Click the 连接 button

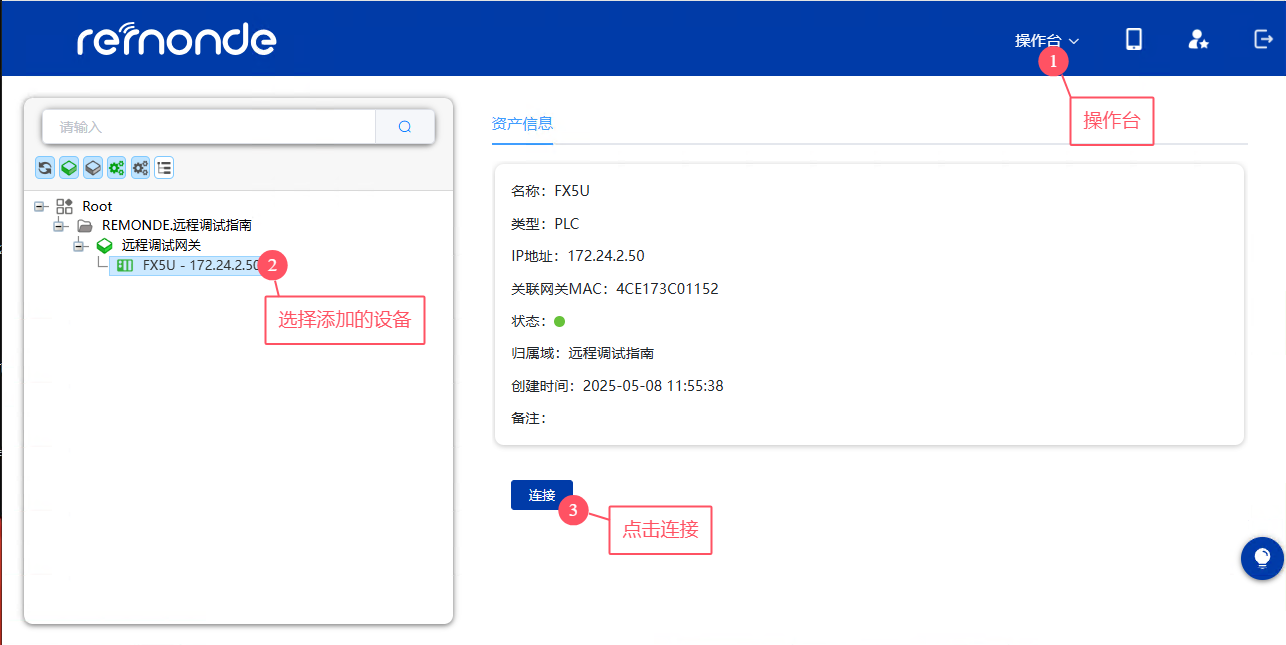[542, 495]
